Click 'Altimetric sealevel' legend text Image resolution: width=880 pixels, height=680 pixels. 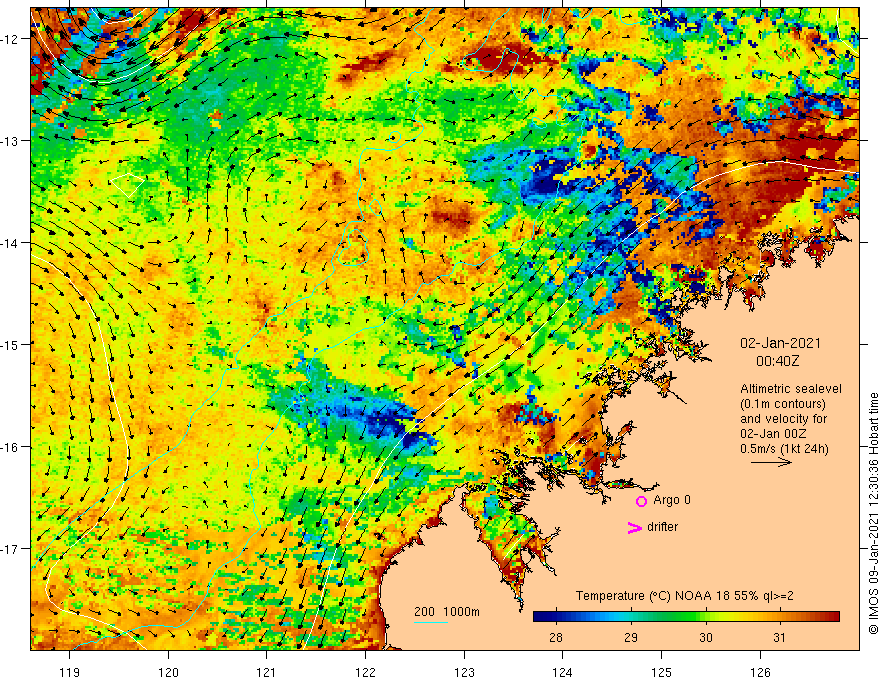point(791,389)
